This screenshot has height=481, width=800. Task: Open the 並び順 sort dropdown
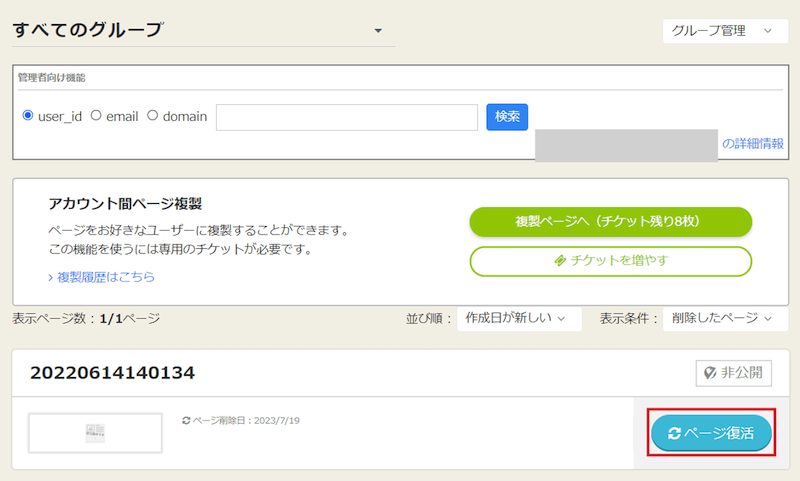[516, 318]
